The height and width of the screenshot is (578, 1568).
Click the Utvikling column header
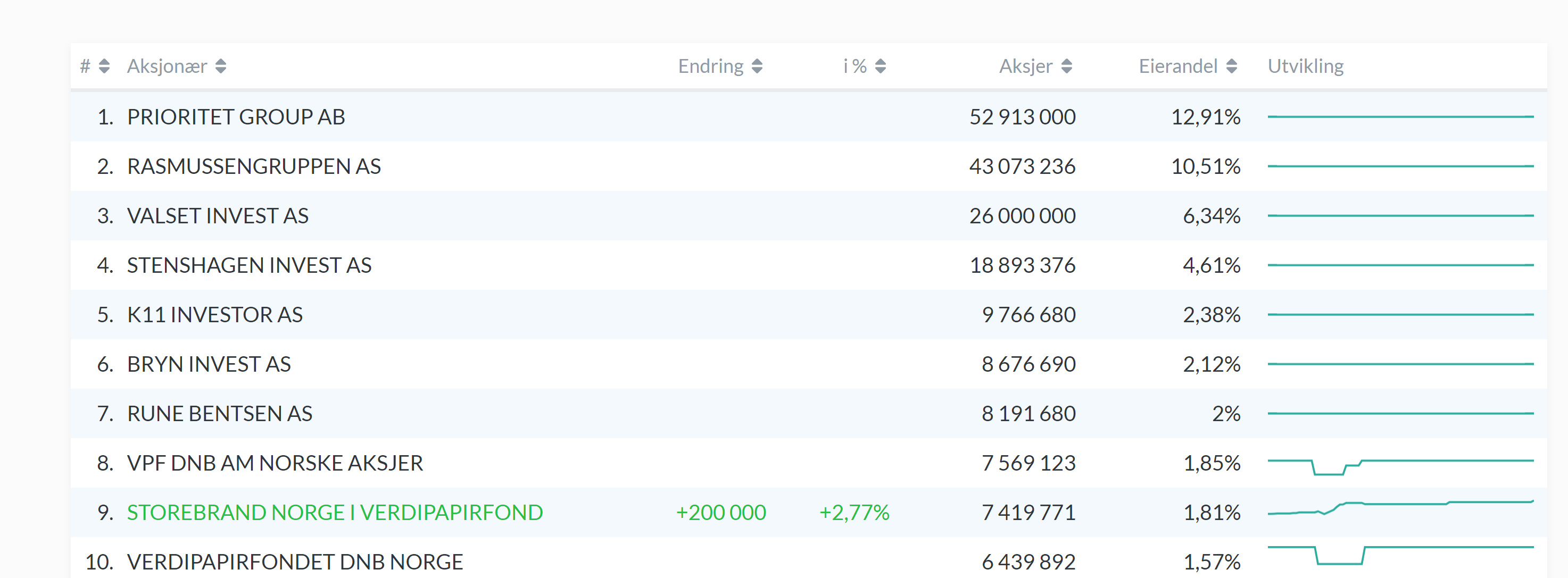1305,66
